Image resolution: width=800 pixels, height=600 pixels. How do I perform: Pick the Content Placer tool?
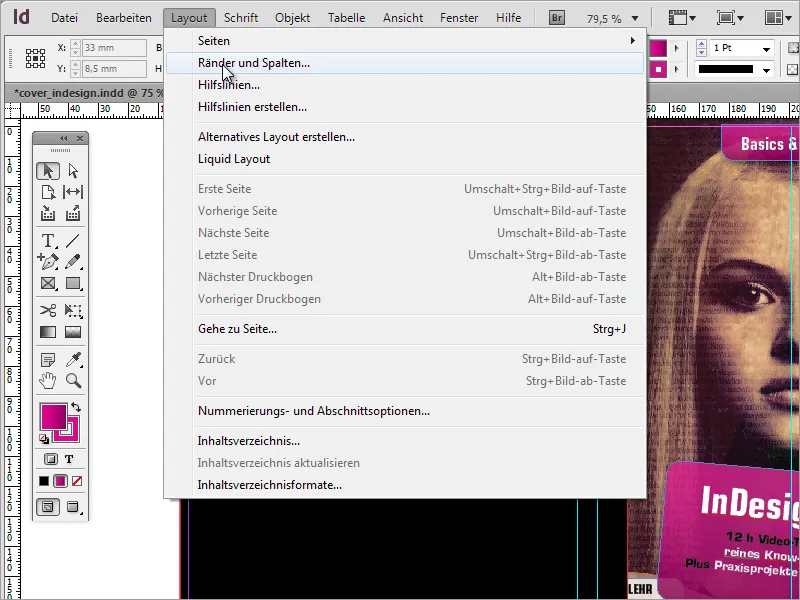coord(73,213)
